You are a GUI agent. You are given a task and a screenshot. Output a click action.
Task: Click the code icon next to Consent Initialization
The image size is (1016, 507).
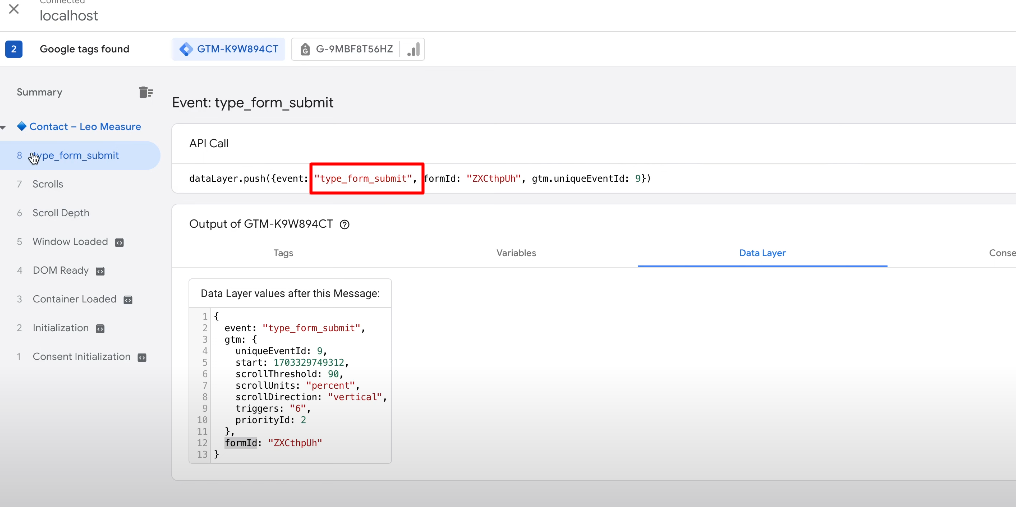(x=142, y=357)
